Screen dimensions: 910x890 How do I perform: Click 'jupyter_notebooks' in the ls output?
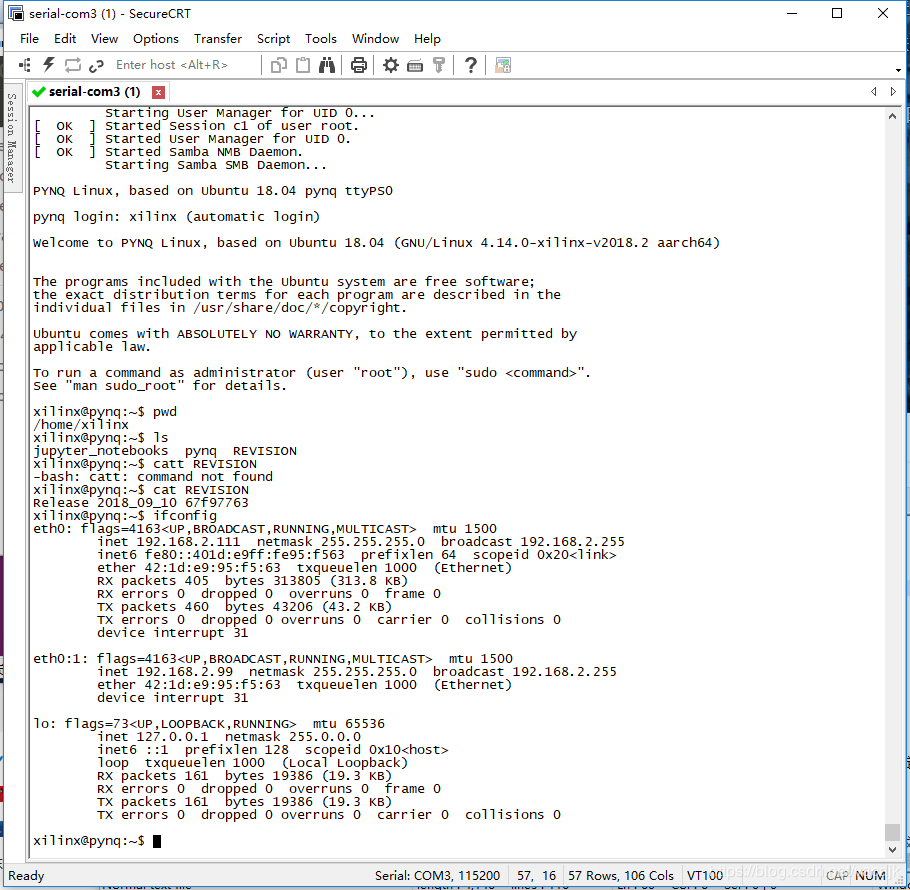[100, 451]
